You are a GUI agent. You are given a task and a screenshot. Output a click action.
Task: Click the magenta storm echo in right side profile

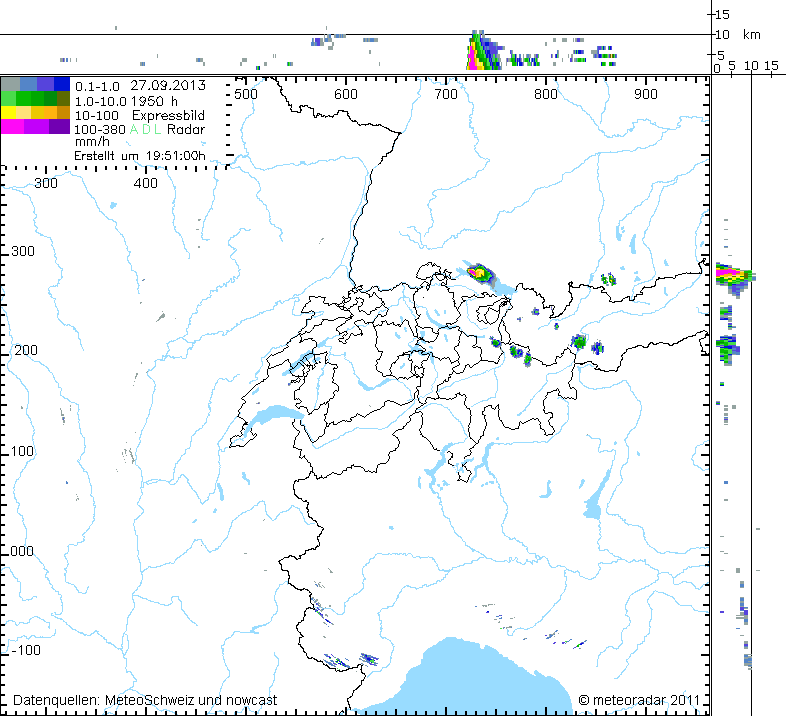click(734, 277)
